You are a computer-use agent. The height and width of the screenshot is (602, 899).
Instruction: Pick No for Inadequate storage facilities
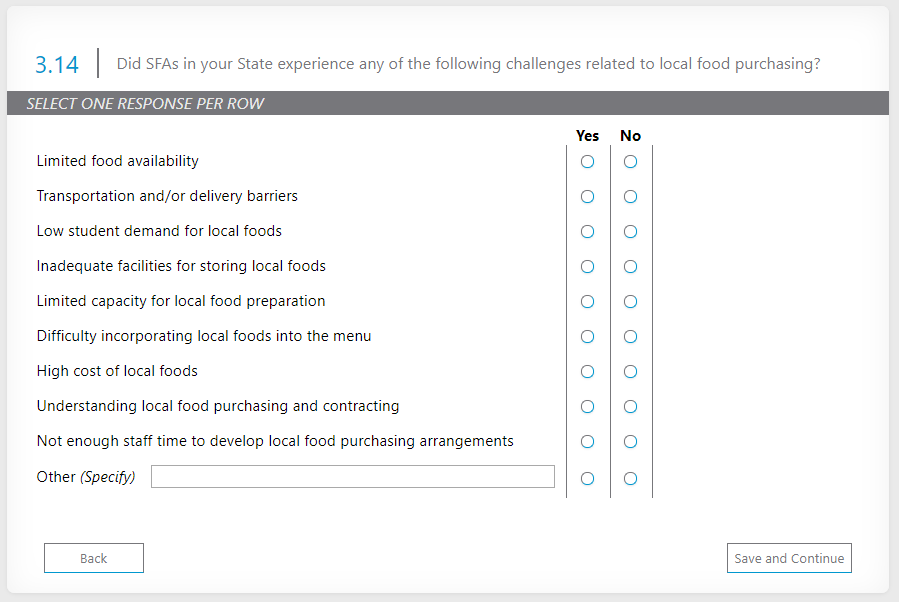pyautogui.click(x=630, y=267)
